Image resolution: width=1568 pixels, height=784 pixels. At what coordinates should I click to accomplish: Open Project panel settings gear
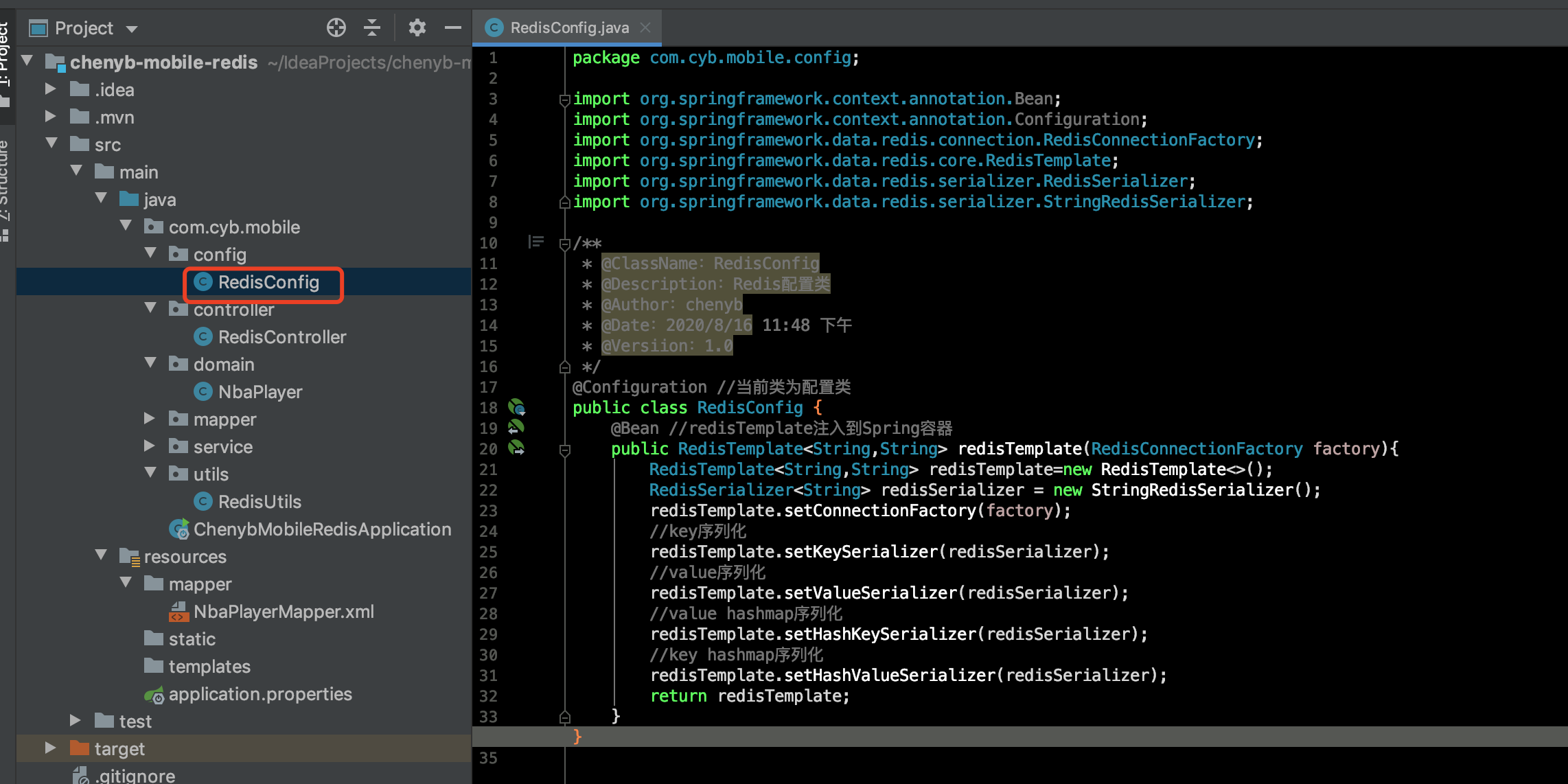coord(417,27)
